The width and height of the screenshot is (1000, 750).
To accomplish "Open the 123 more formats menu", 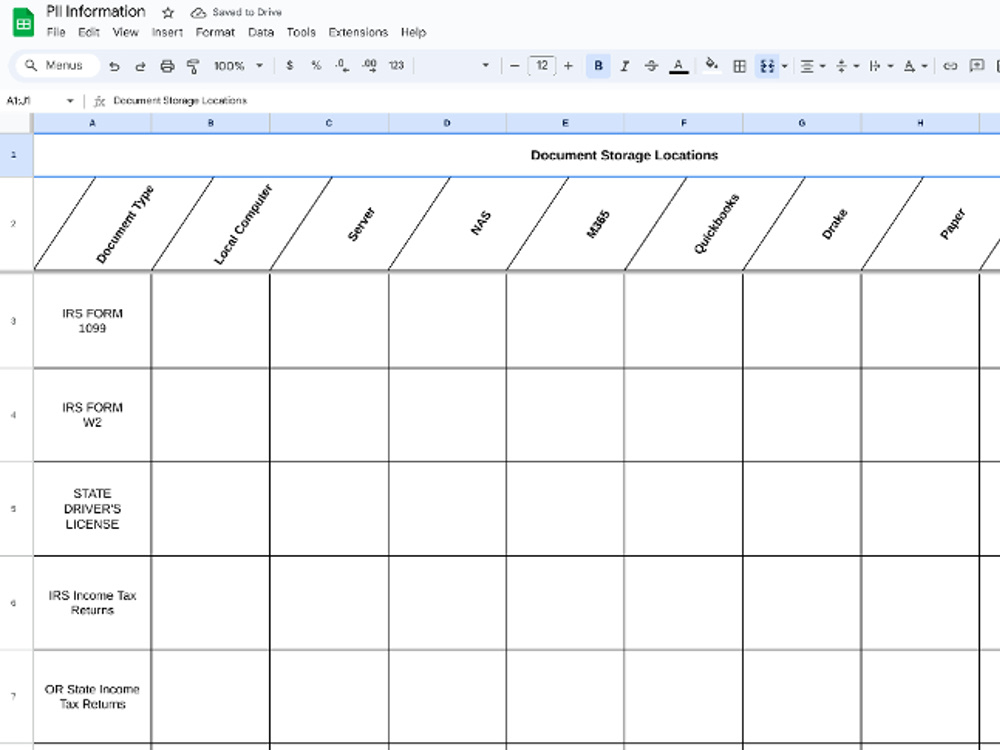I will pyautogui.click(x=396, y=65).
